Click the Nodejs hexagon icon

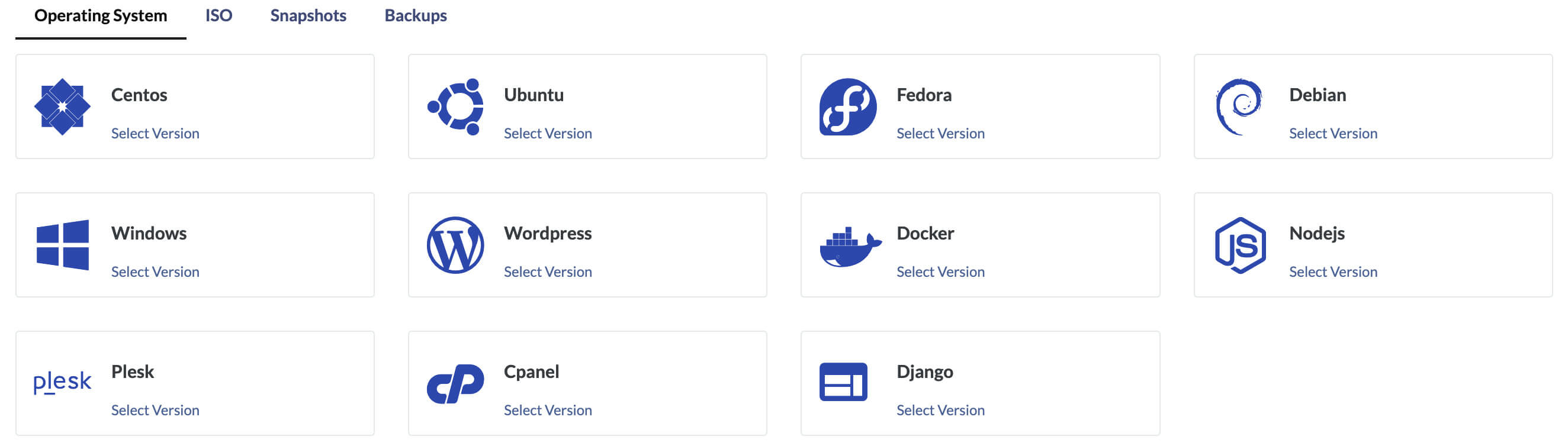(1240, 245)
